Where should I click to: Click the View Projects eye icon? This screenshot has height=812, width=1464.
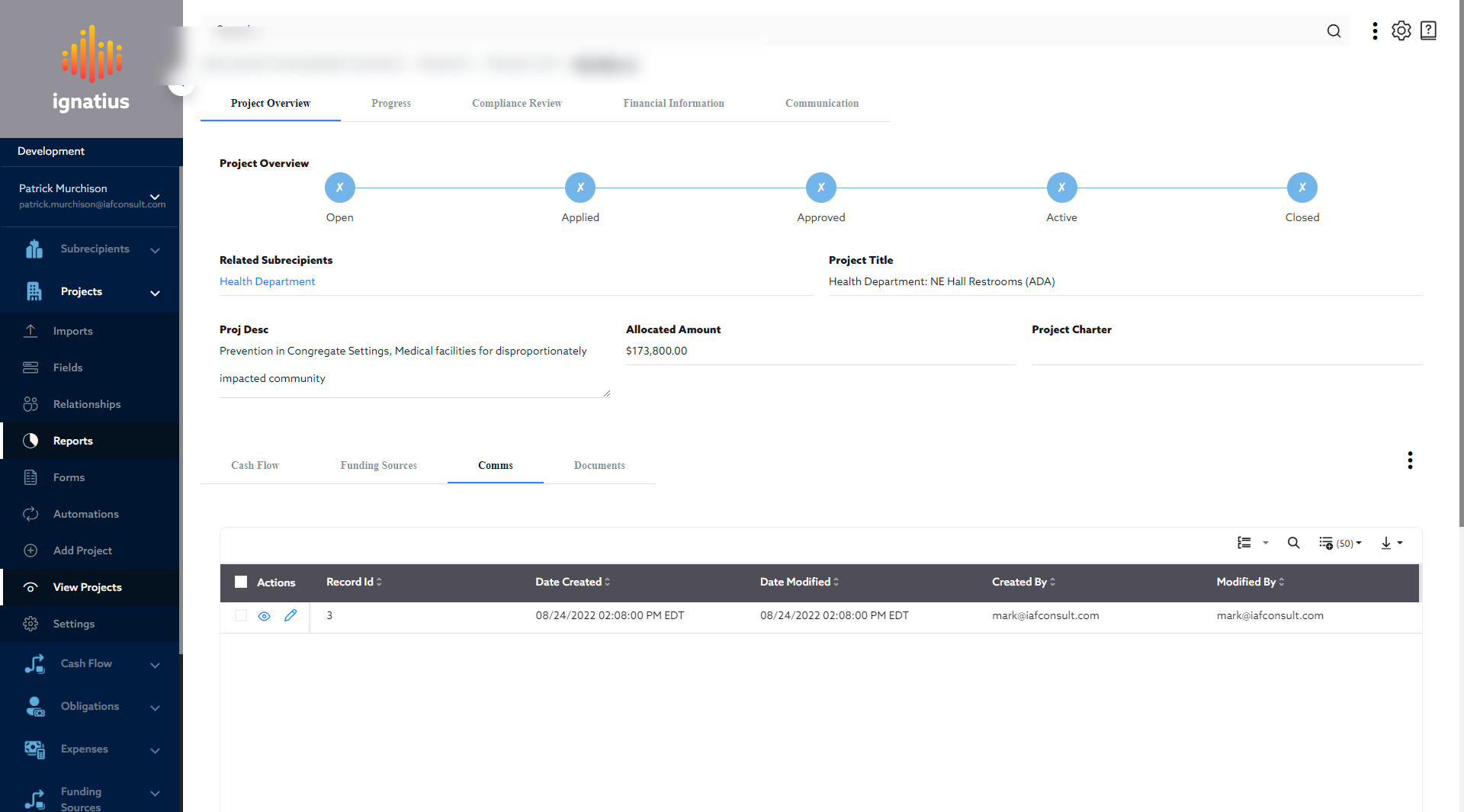[30, 587]
